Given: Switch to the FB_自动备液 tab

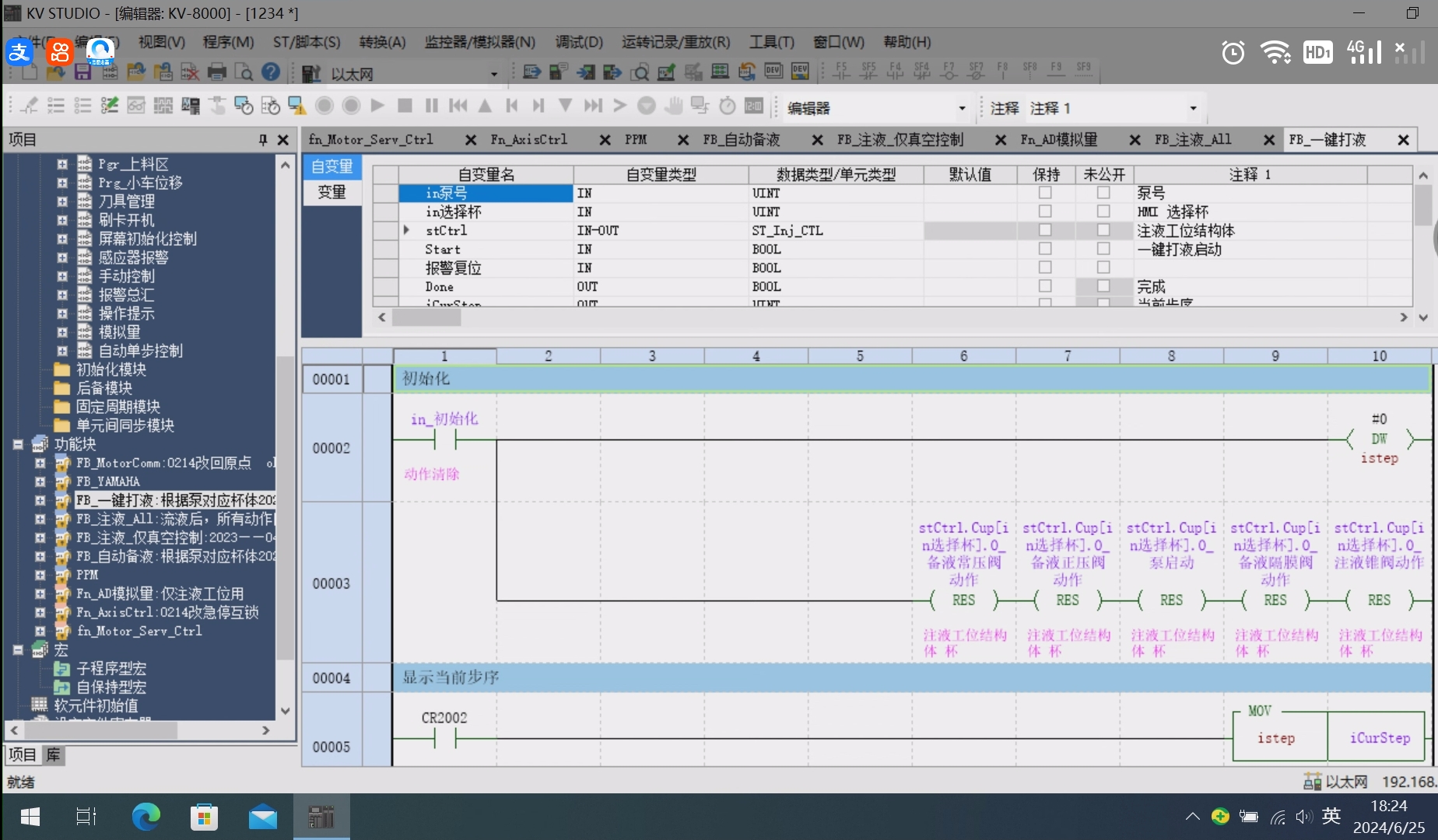Looking at the screenshot, I should click(742, 140).
